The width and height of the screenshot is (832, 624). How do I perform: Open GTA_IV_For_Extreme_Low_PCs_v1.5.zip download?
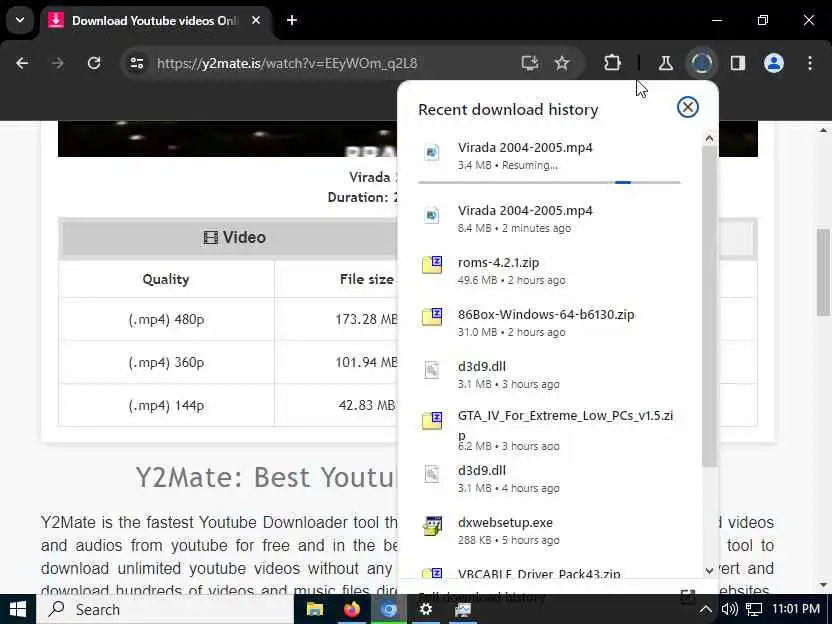point(549,430)
